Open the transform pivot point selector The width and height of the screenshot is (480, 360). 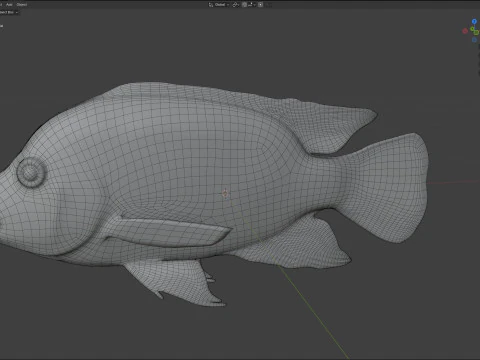coord(236,5)
